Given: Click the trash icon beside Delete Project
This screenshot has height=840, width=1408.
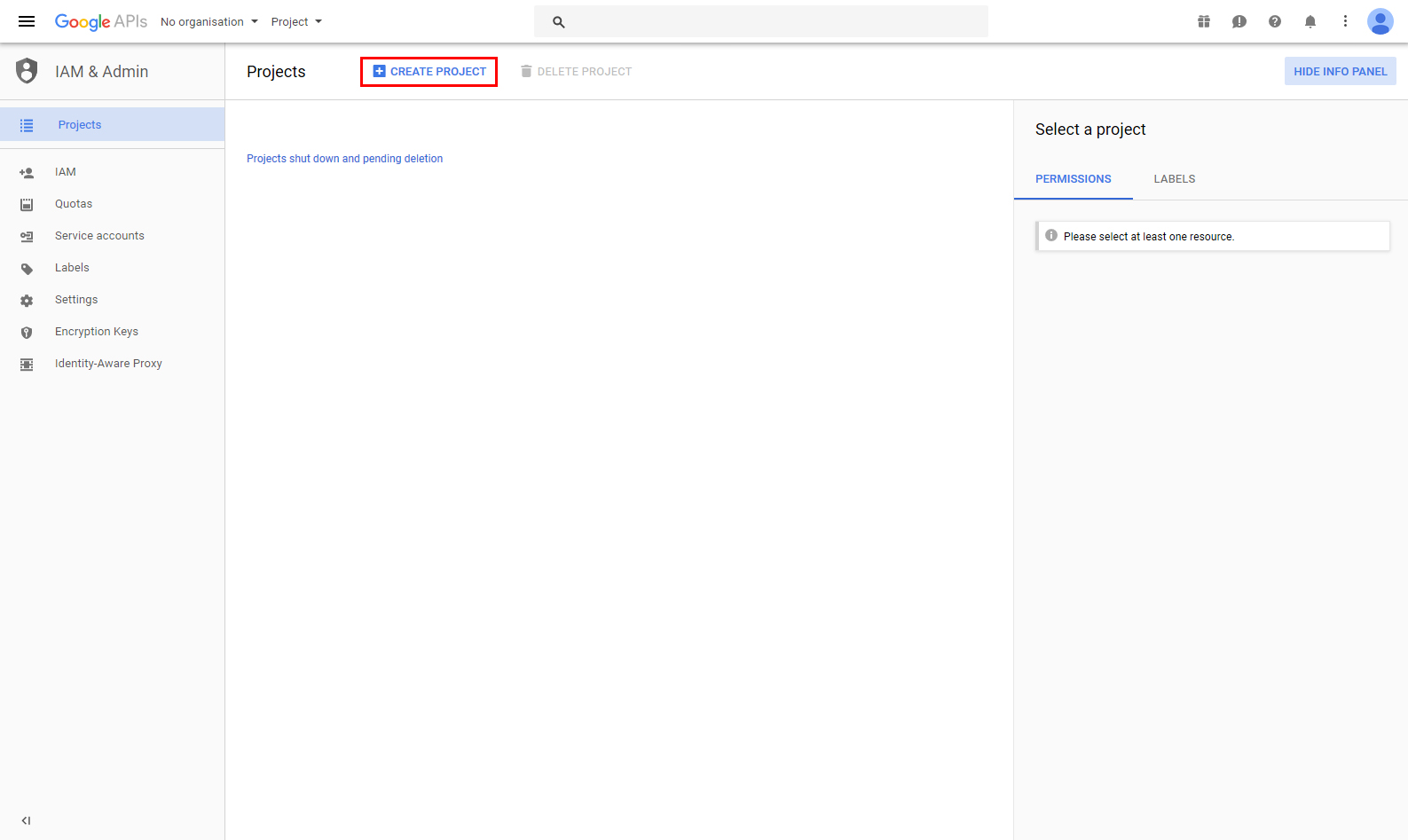Looking at the screenshot, I should (x=526, y=71).
